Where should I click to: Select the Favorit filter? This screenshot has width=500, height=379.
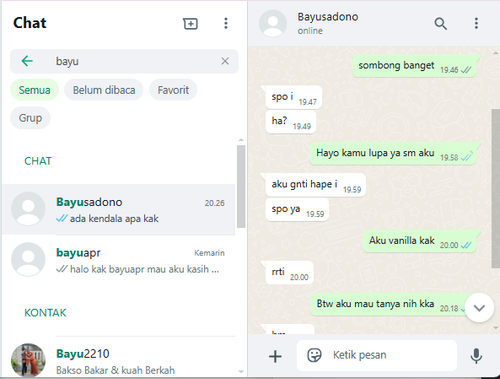(x=173, y=90)
